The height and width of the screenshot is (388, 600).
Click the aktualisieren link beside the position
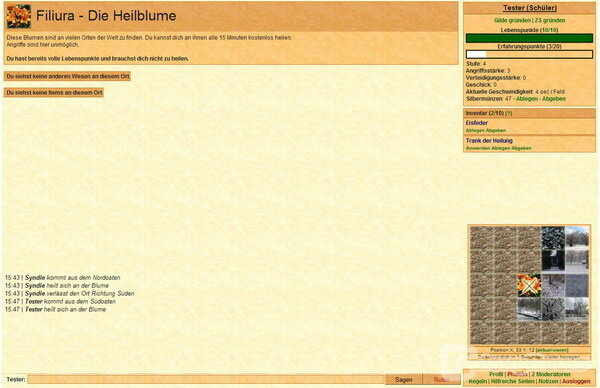pyautogui.click(x=552, y=350)
